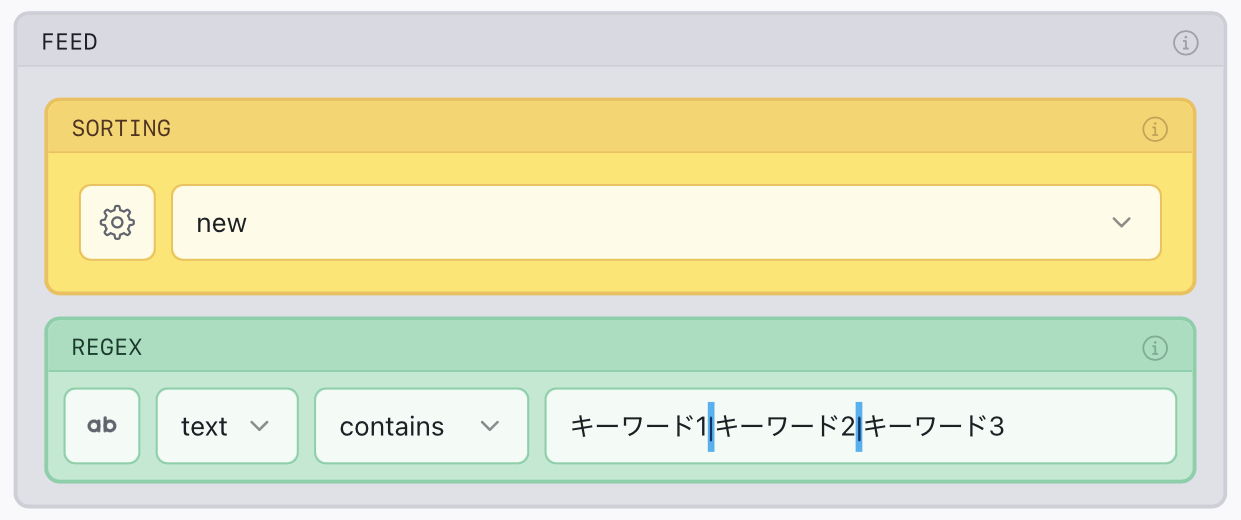
Task: Click the FEED block info icon
Action: pyautogui.click(x=1185, y=43)
